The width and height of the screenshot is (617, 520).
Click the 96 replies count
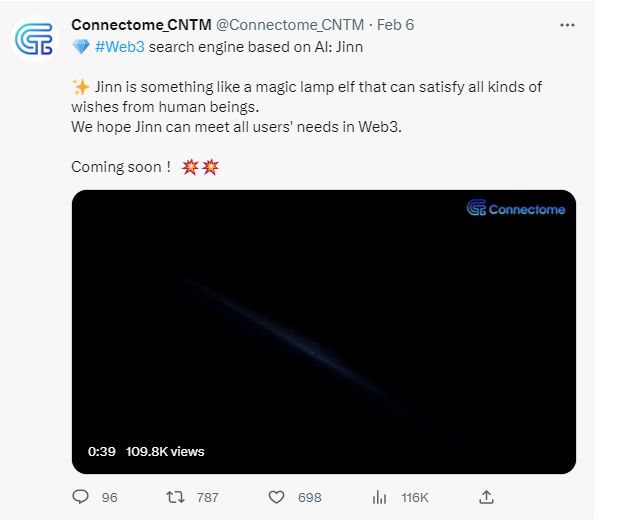(109, 497)
